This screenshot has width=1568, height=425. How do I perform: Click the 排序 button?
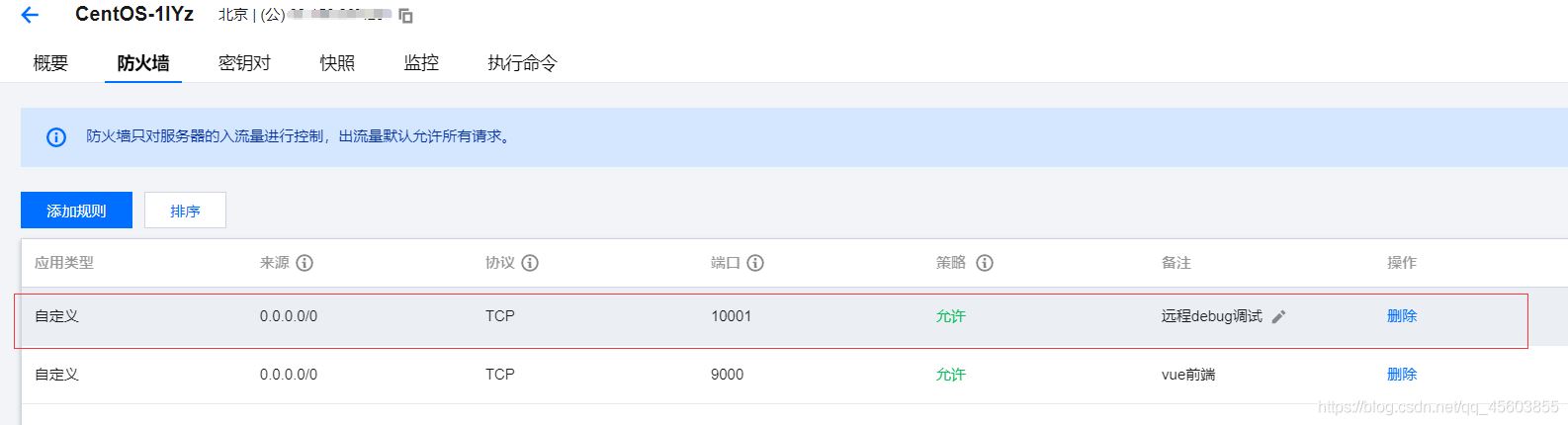coord(185,211)
